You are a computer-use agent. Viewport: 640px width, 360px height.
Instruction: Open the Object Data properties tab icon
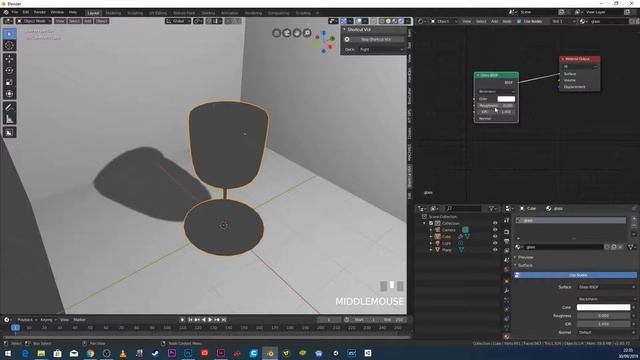coord(507,328)
